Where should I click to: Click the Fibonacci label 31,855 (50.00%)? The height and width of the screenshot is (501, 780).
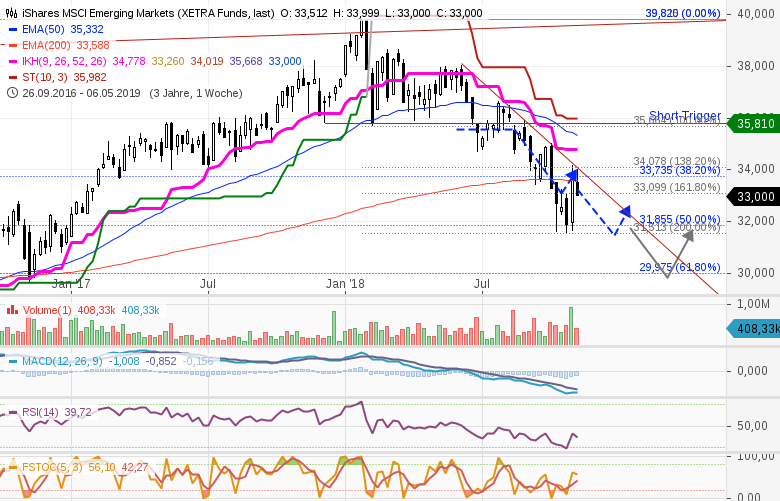(680, 219)
